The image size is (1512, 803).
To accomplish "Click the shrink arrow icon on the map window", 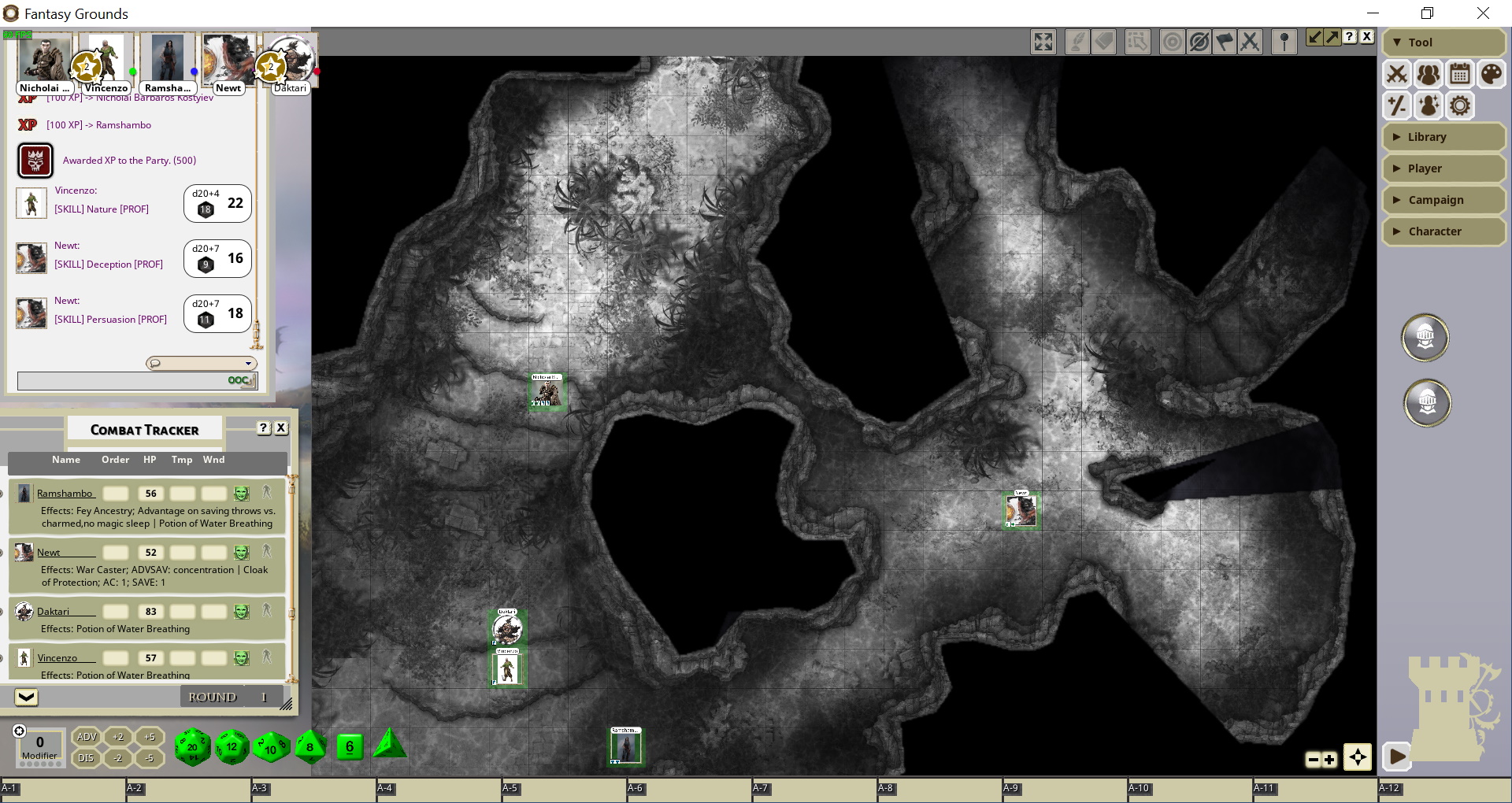I will (x=1314, y=37).
